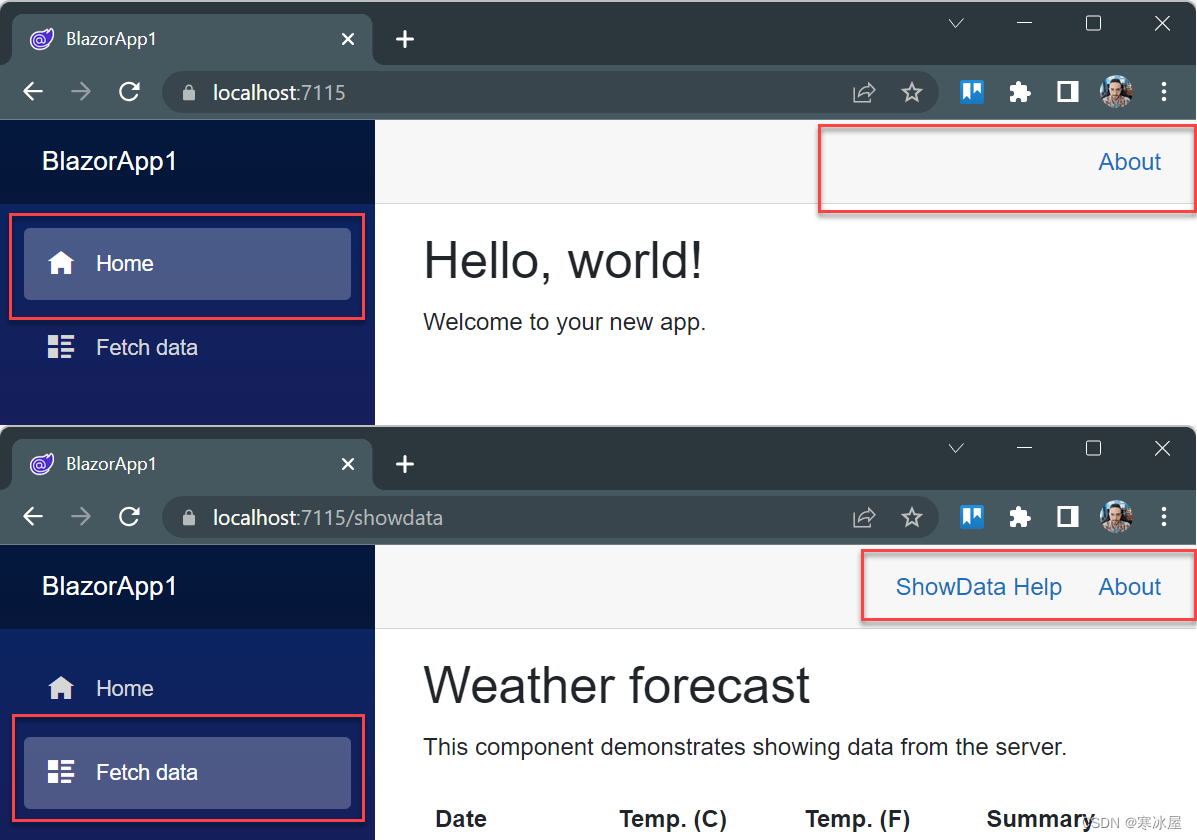This screenshot has width=1197, height=840.
Task: Click BlazorApp1 brand in top window sidebar
Action: 109,161
